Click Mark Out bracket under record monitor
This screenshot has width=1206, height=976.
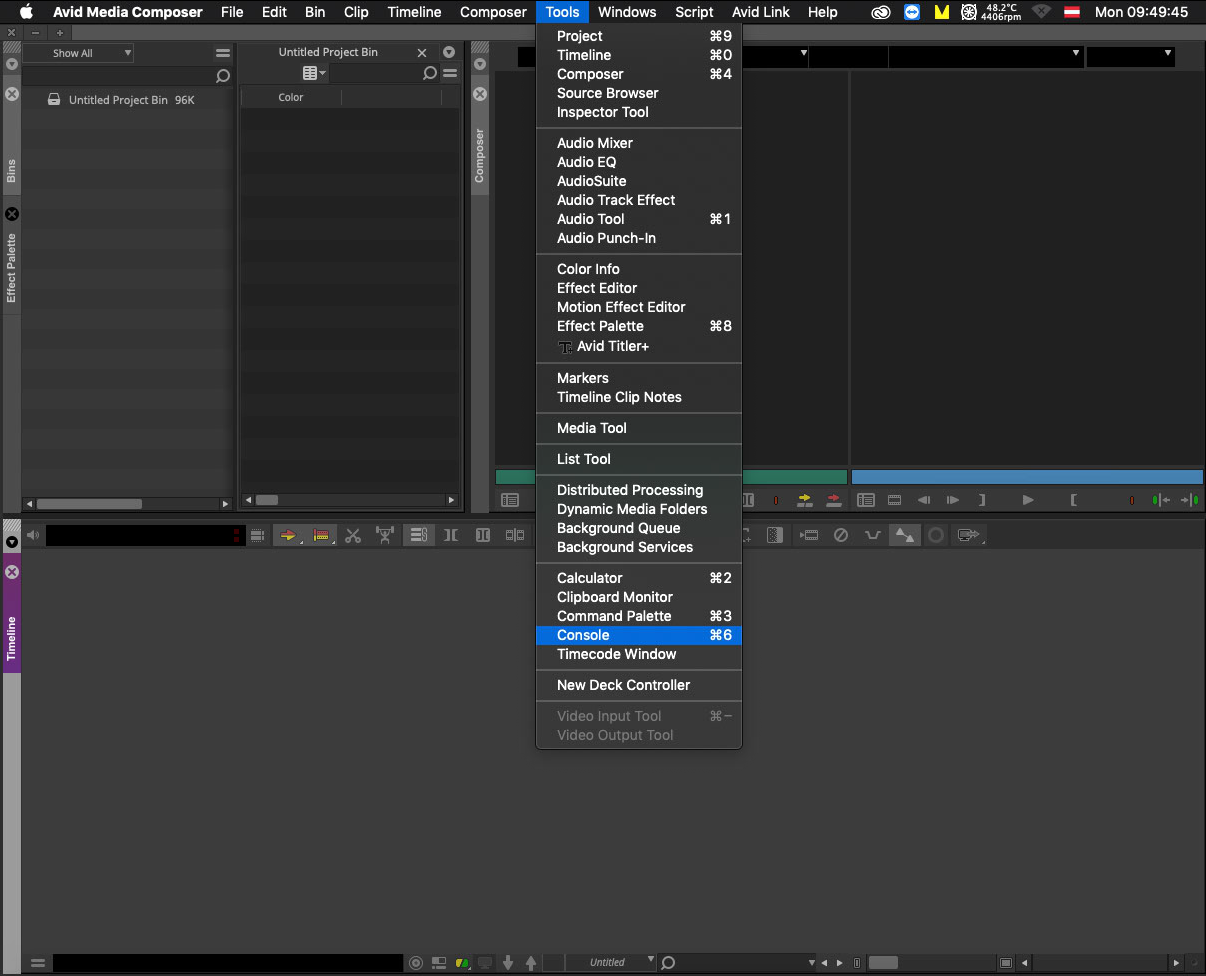[982, 500]
